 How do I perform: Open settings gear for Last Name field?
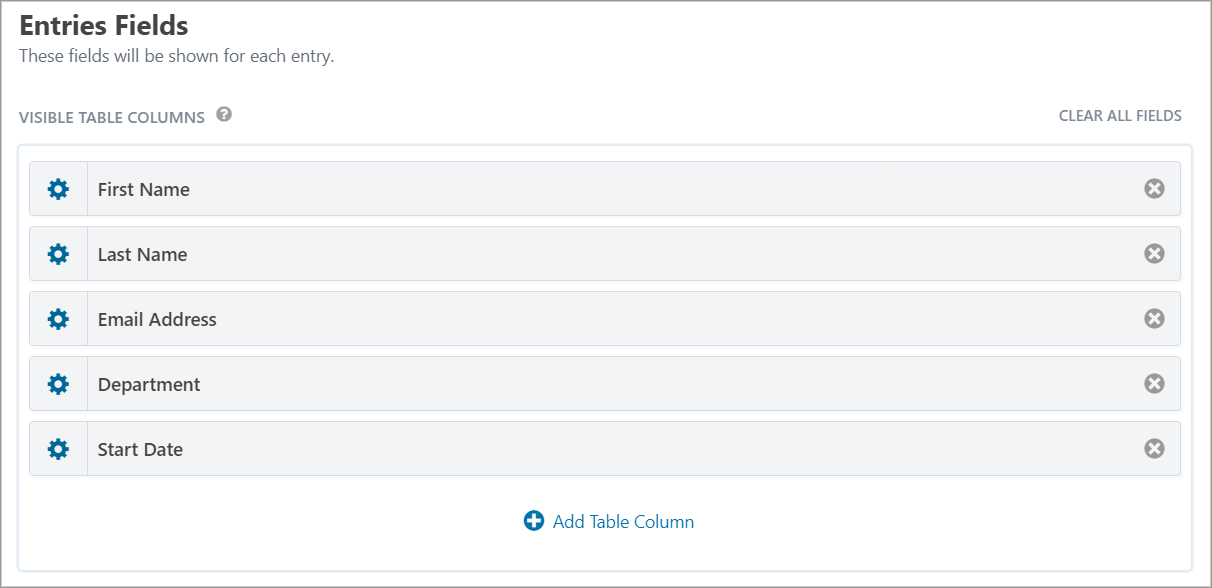tap(59, 254)
